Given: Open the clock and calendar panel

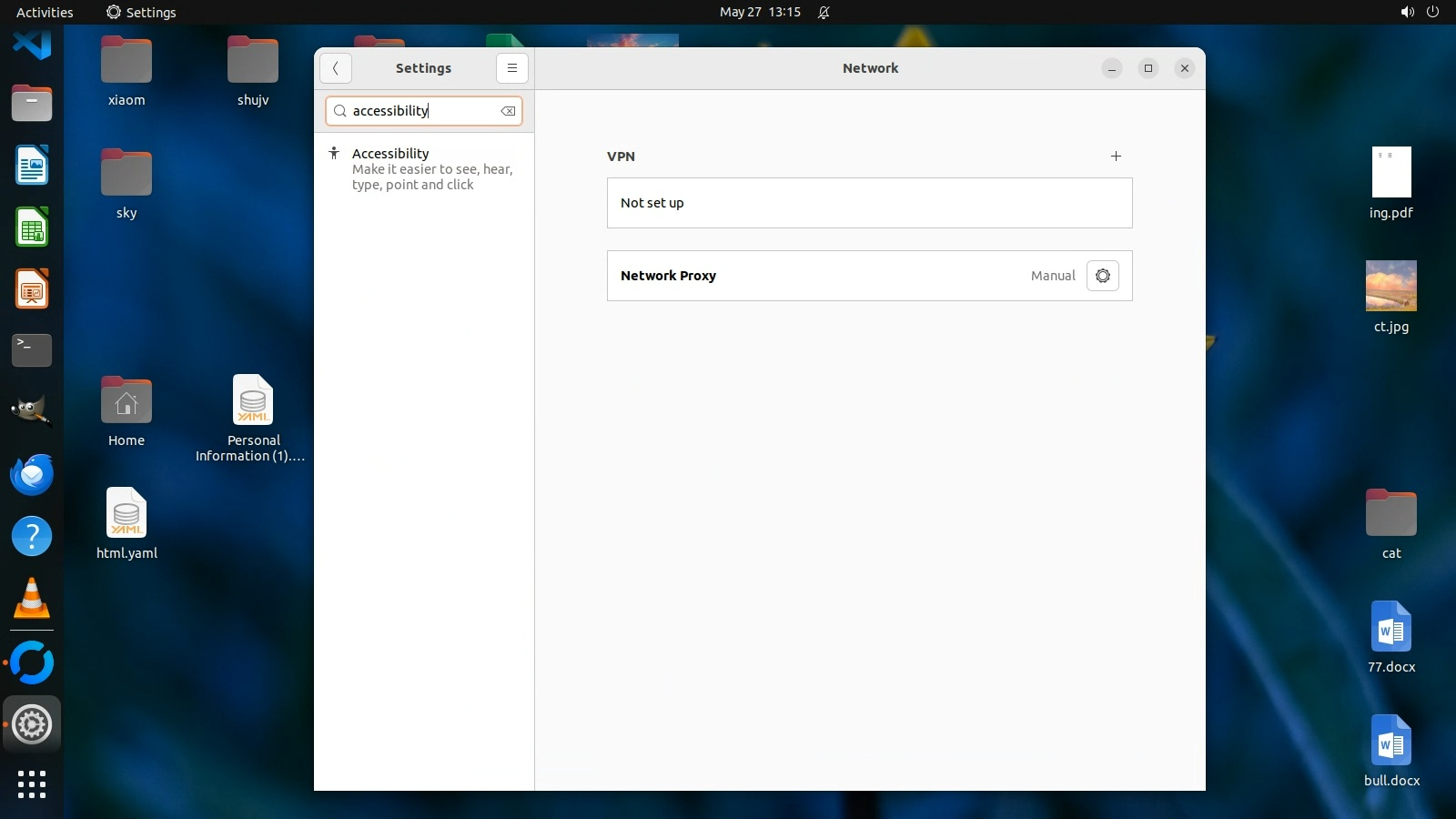Looking at the screenshot, I should [x=760, y=12].
